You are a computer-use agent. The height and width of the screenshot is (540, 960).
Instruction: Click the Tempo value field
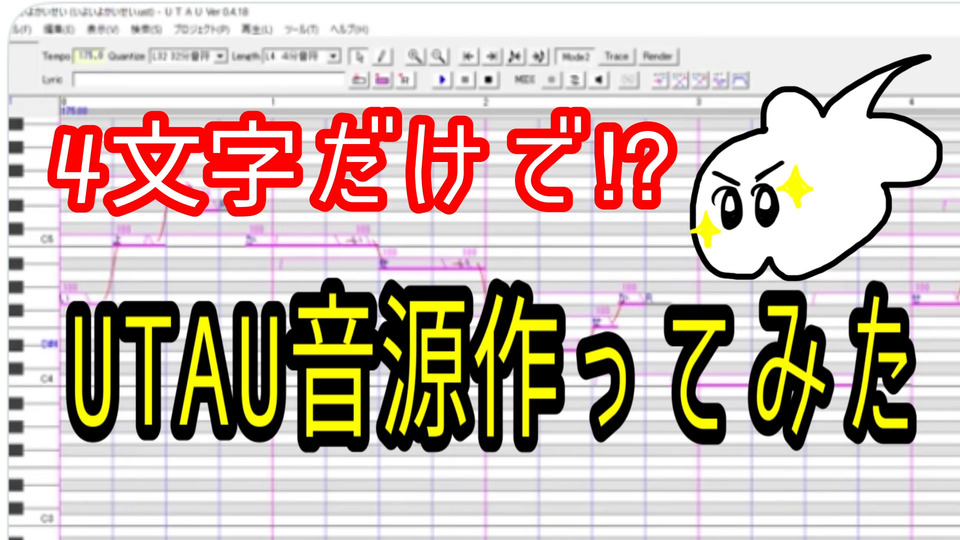click(x=89, y=56)
